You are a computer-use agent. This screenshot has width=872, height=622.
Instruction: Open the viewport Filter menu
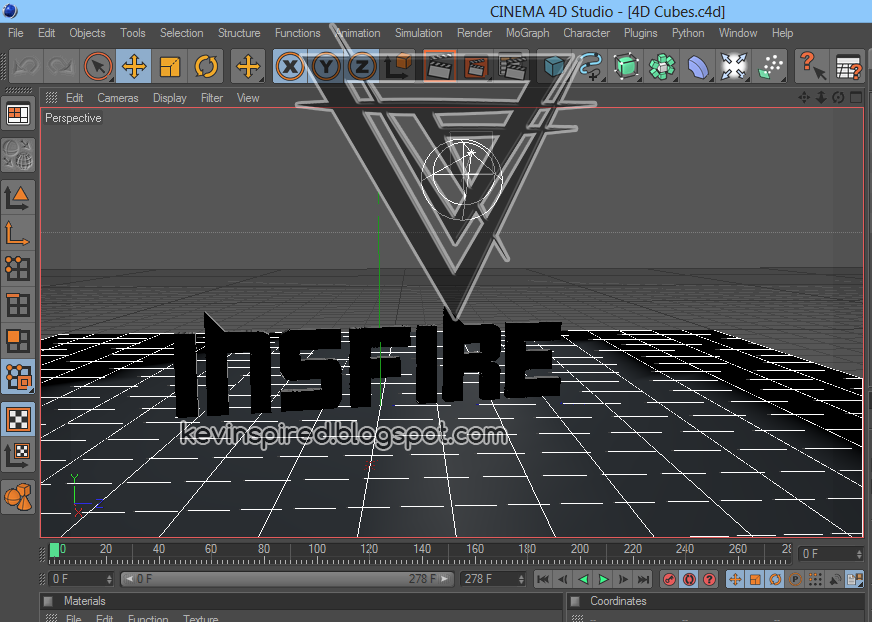coord(212,98)
